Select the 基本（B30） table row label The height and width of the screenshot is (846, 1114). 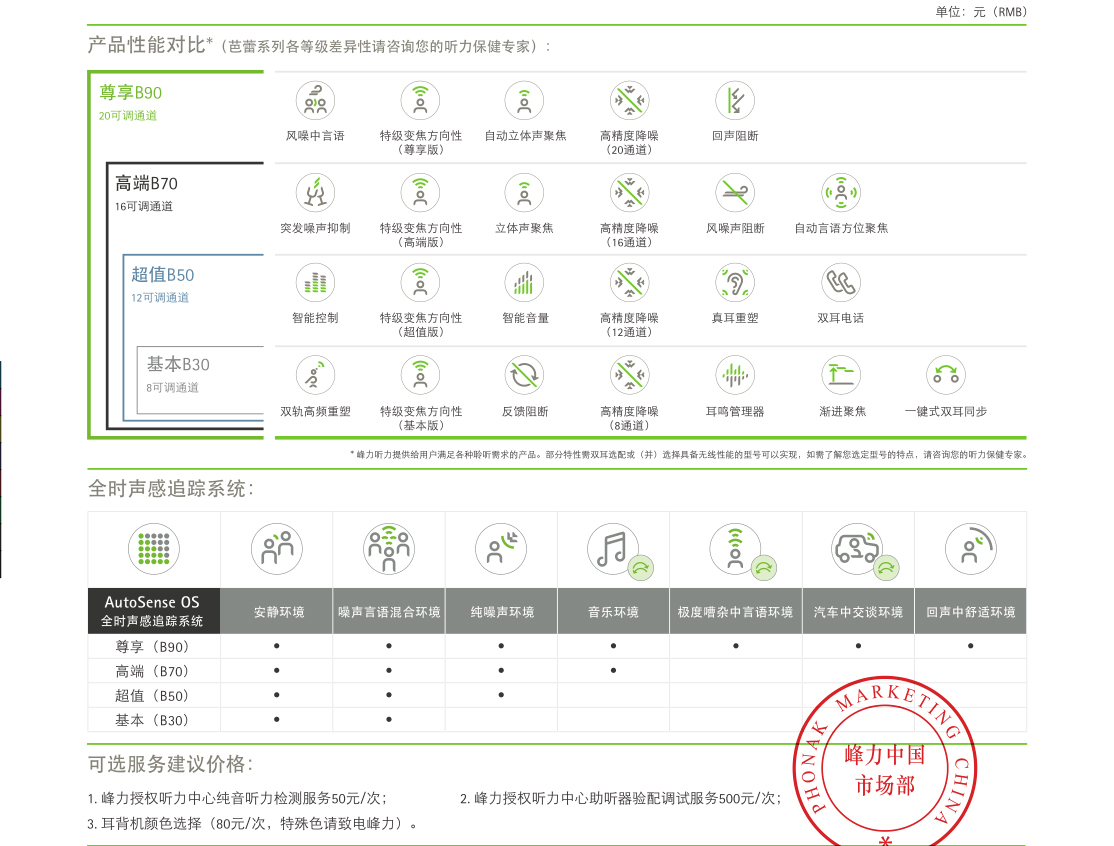point(153,720)
